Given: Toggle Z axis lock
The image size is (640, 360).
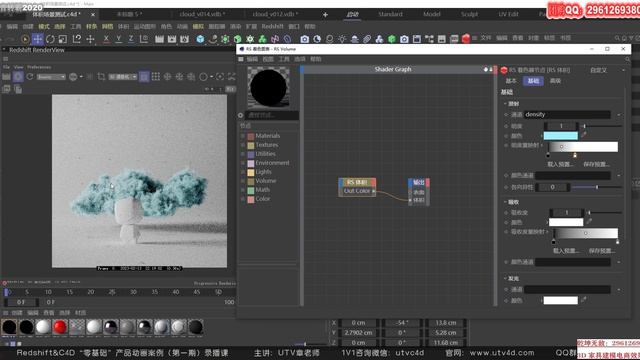Looking at the screenshot, I should click(131, 39).
